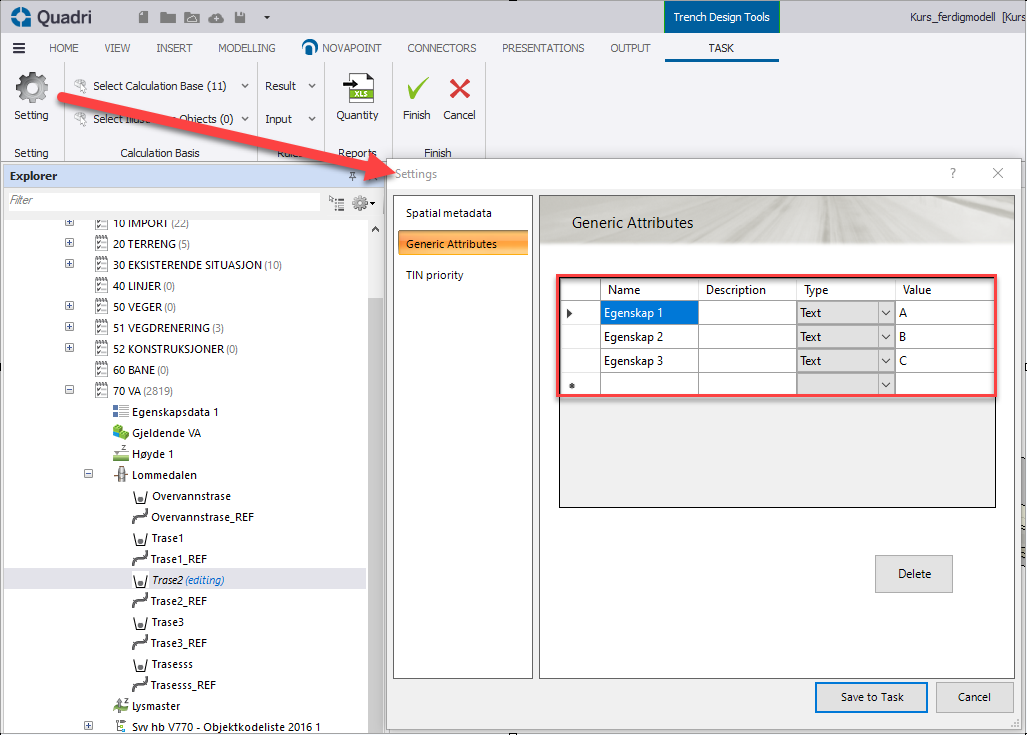Image resolution: width=1027 pixels, height=735 pixels.
Task: Click the Explorer Filter text field
Action: [162, 201]
